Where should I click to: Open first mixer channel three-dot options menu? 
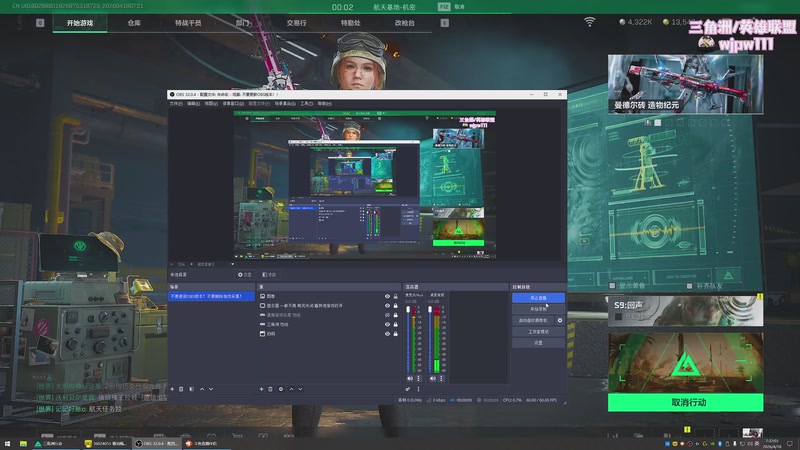(x=418, y=379)
